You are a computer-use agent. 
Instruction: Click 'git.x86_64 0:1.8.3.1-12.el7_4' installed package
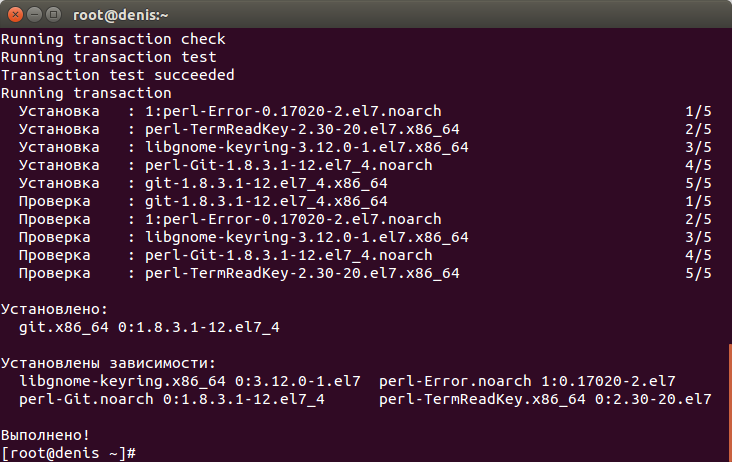(x=149, y=327)
